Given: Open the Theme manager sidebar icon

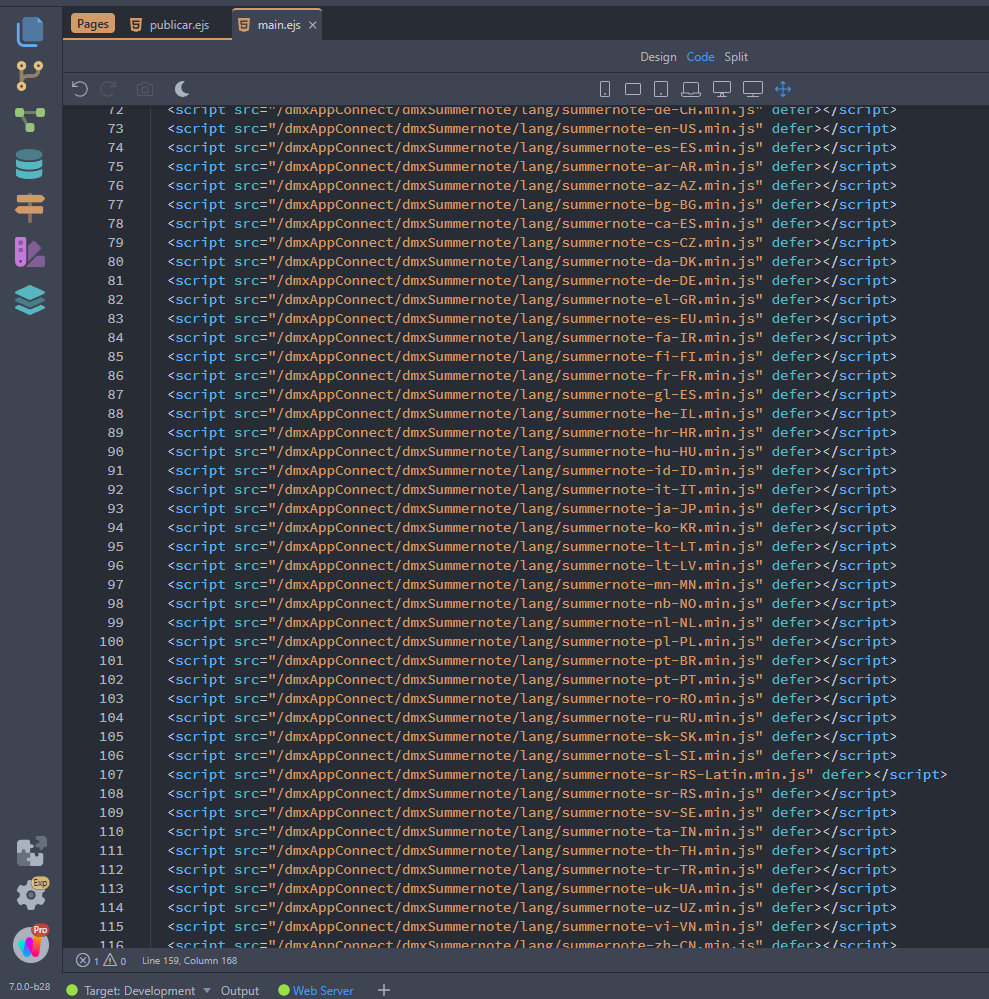Looking at the screenshot, I should [x=29, y=252].
